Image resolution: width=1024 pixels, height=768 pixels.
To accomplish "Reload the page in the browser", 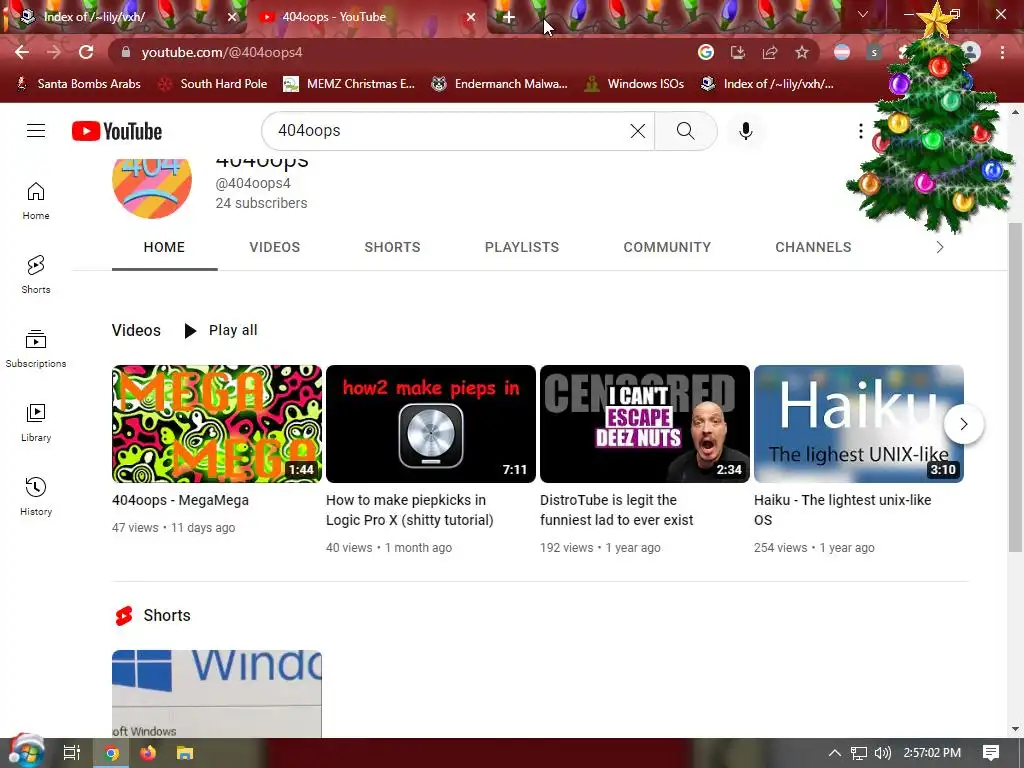I will coord(86,52).
